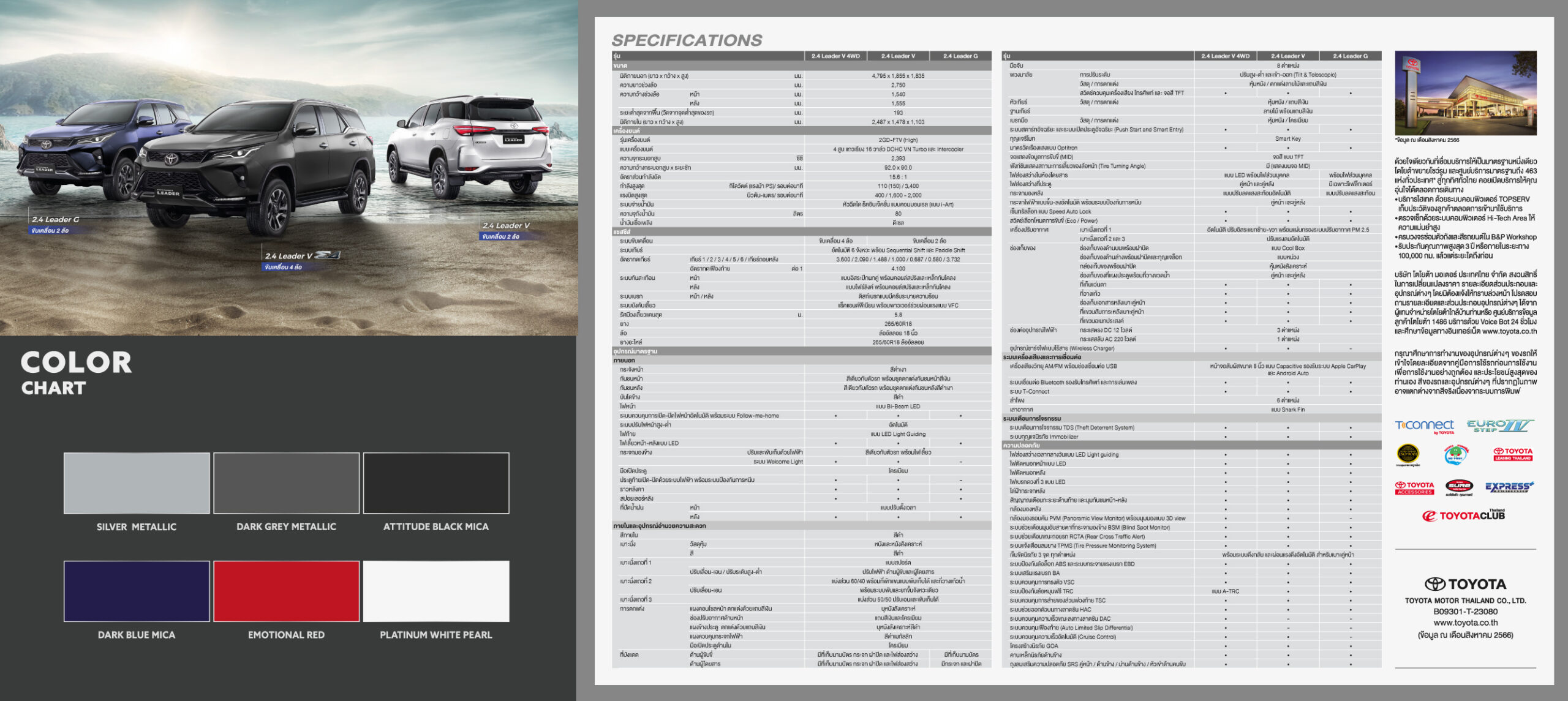
Task: Click the 2.4 Leader G car label
Action: 55,219
